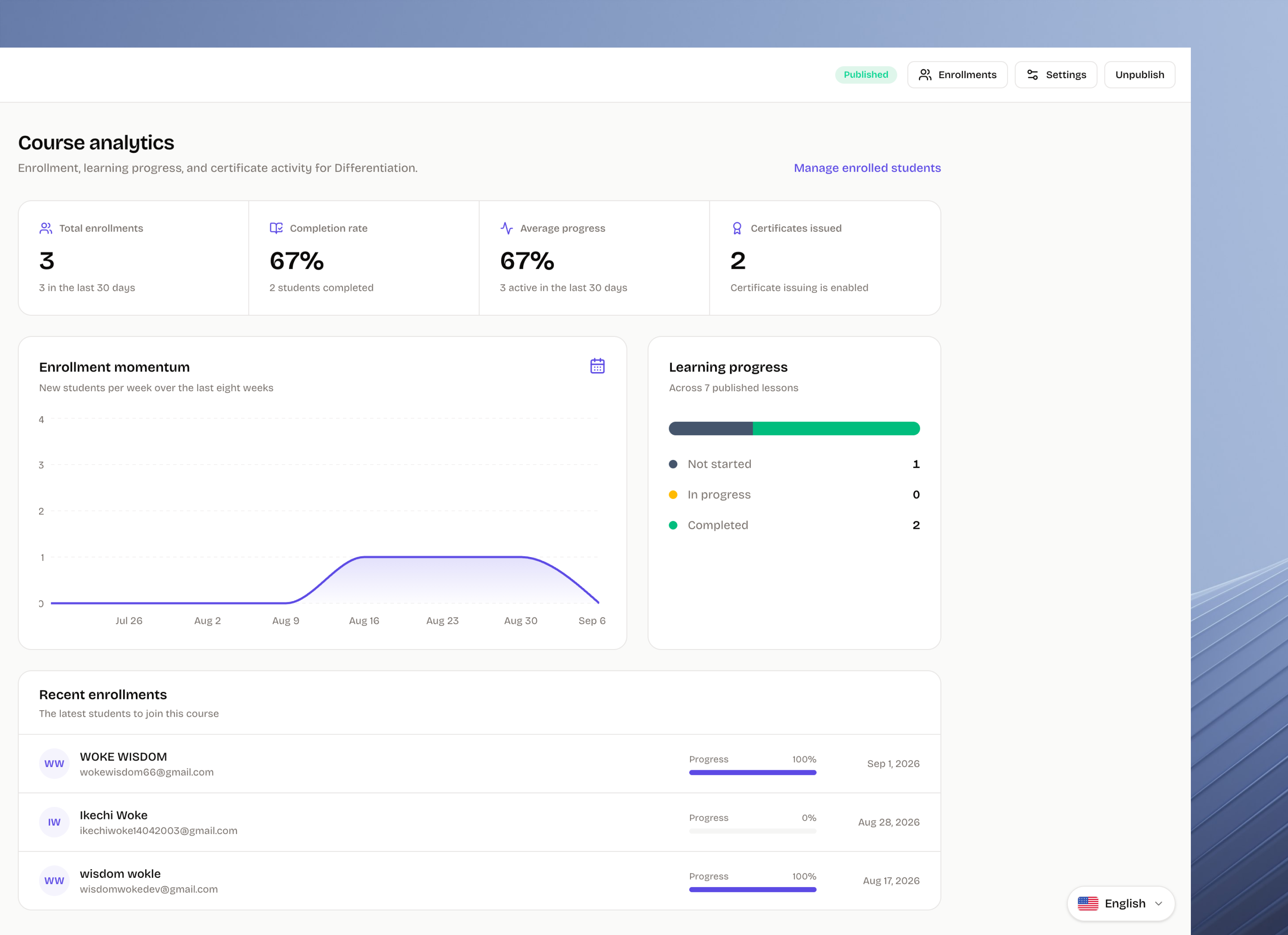The image size is (1288, 935).
Task: Click the Unpublish button
Action: (1139, 74)
